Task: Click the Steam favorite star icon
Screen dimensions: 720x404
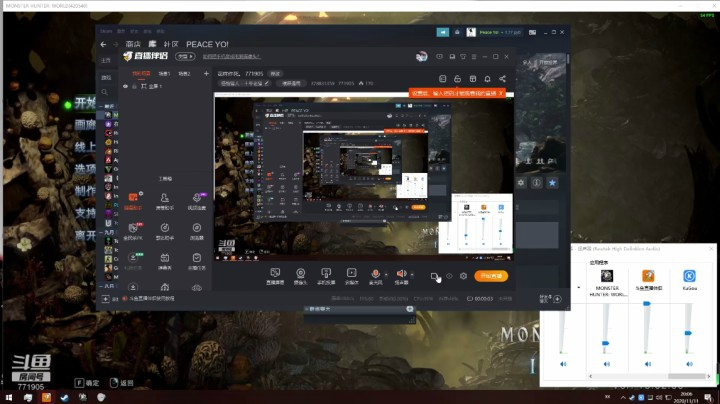Action: coord(552,183)
